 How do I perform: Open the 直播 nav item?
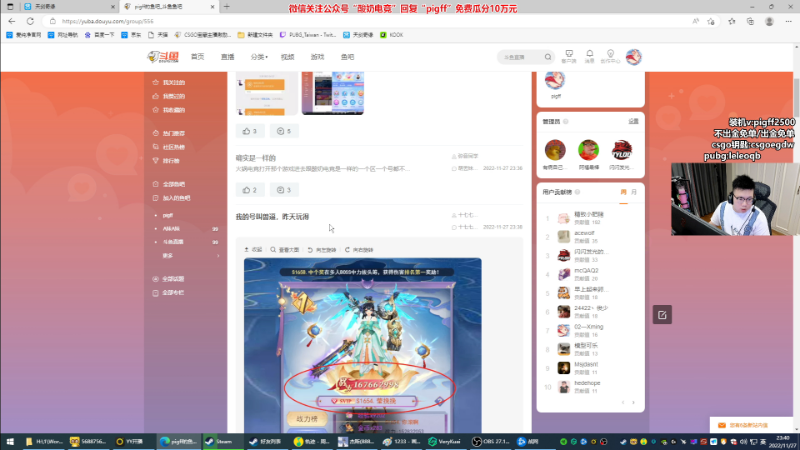coord(228,57)
